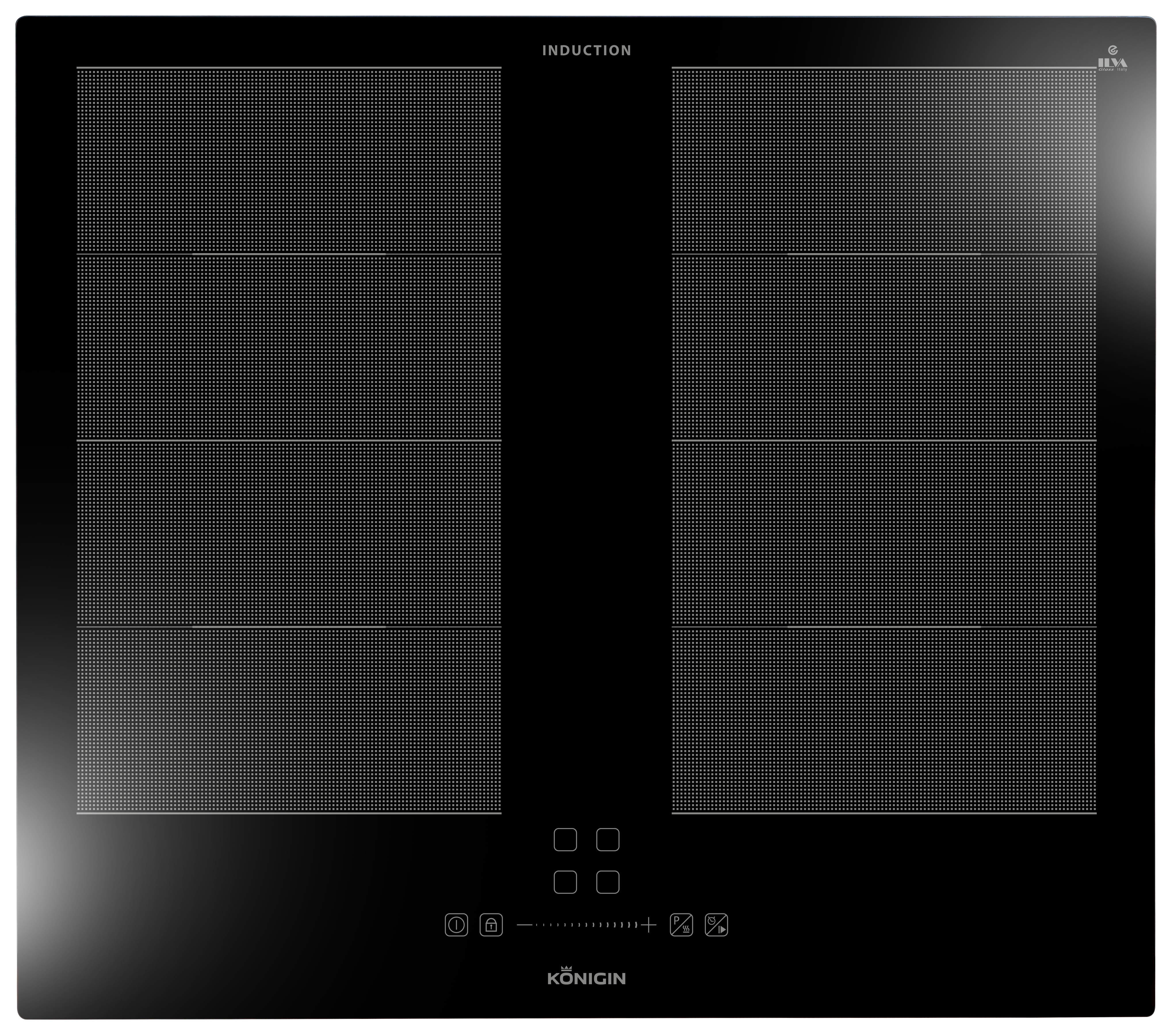This screenshot has width=1172, height=1036.
Task: Touch the left front cooking zone
Action: (x=288, y=720)
